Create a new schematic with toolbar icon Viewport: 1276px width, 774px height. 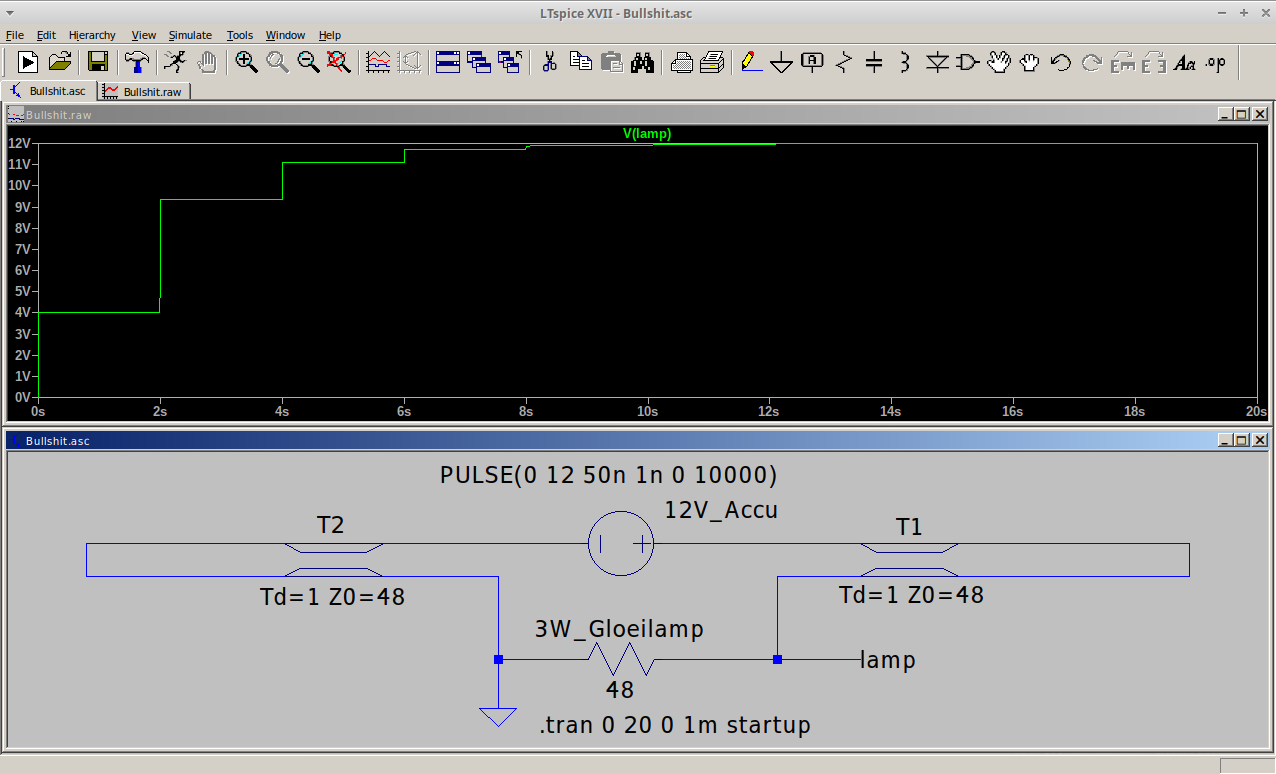[x=28, y=62]
